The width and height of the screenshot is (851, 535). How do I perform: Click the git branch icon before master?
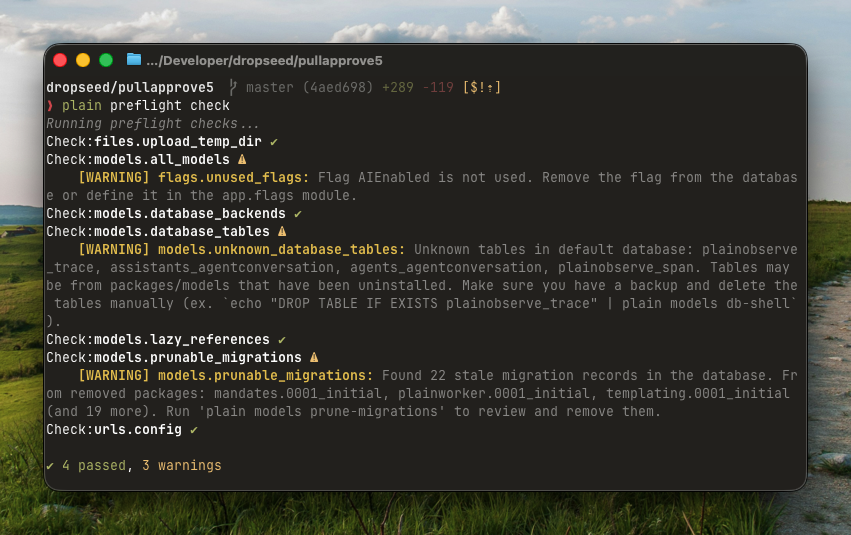233,88
